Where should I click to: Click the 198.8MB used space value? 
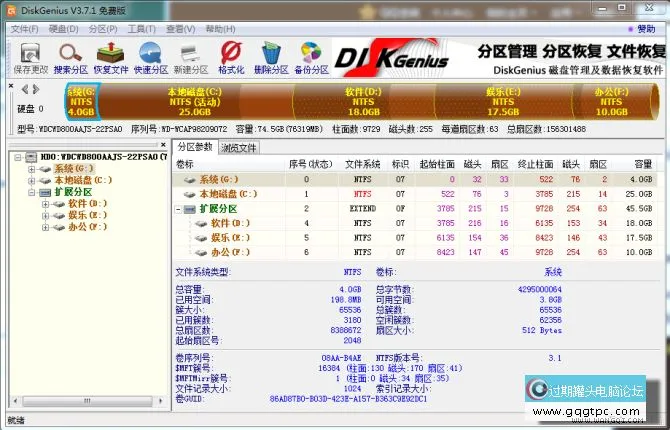click(x=346, y=300)
